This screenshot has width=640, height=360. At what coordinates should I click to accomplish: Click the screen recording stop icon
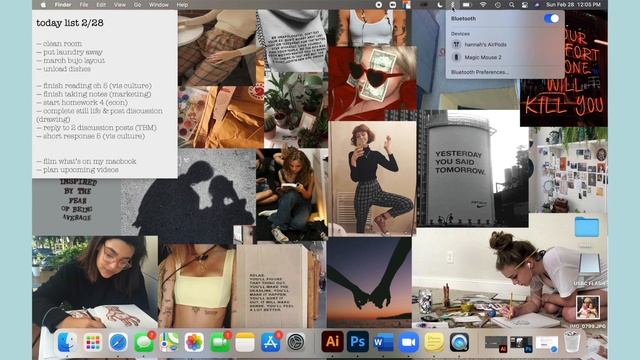(379, 5)
